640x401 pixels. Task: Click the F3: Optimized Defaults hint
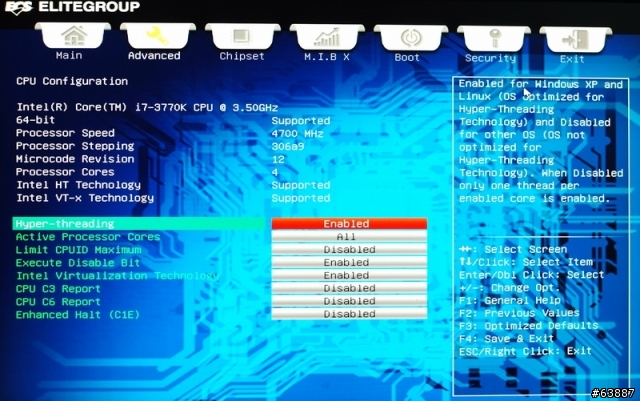pos(529,326)
